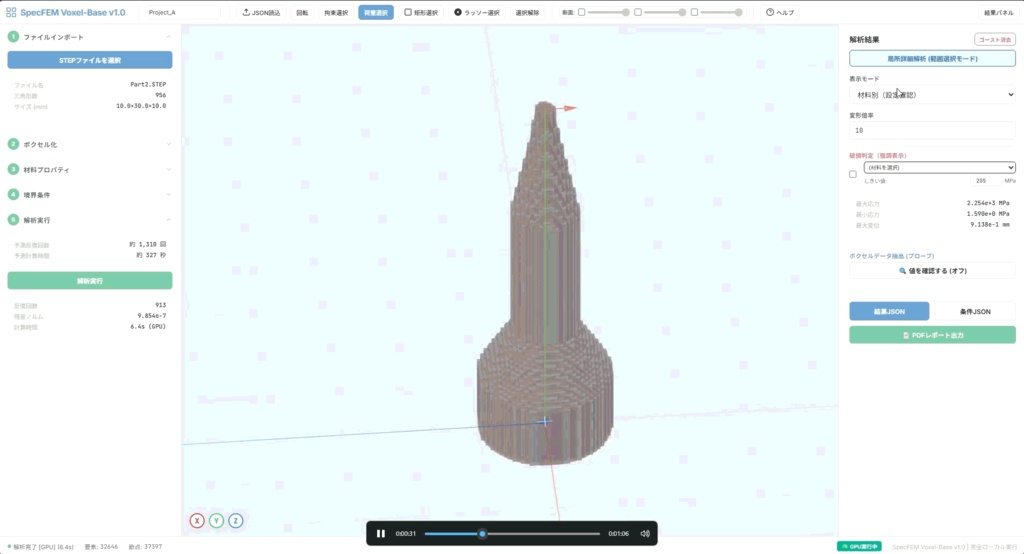1024x554 pixels.
Task: Open the 材料を選択 material dropdown
Action: point(939,167)
